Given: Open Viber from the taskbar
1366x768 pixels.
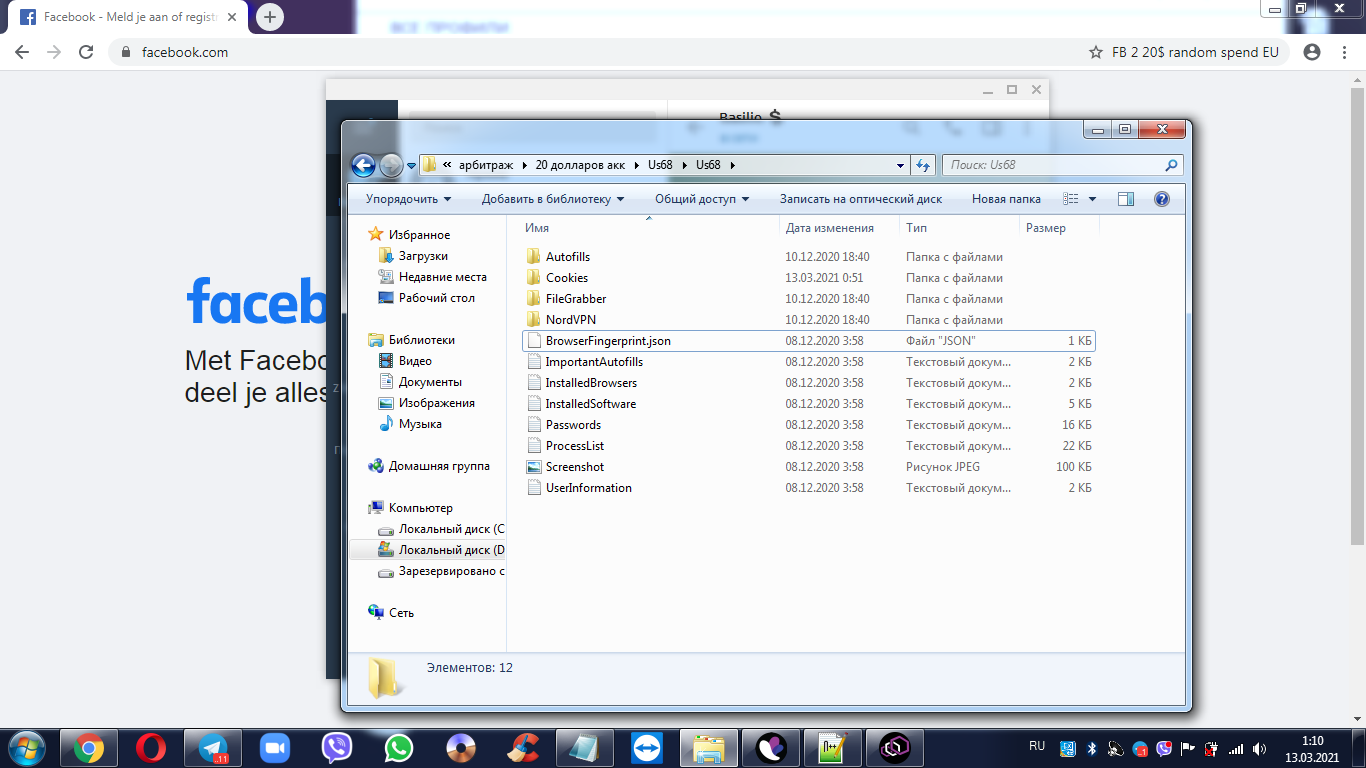Looking at the screenshot, I should [337, 748].
